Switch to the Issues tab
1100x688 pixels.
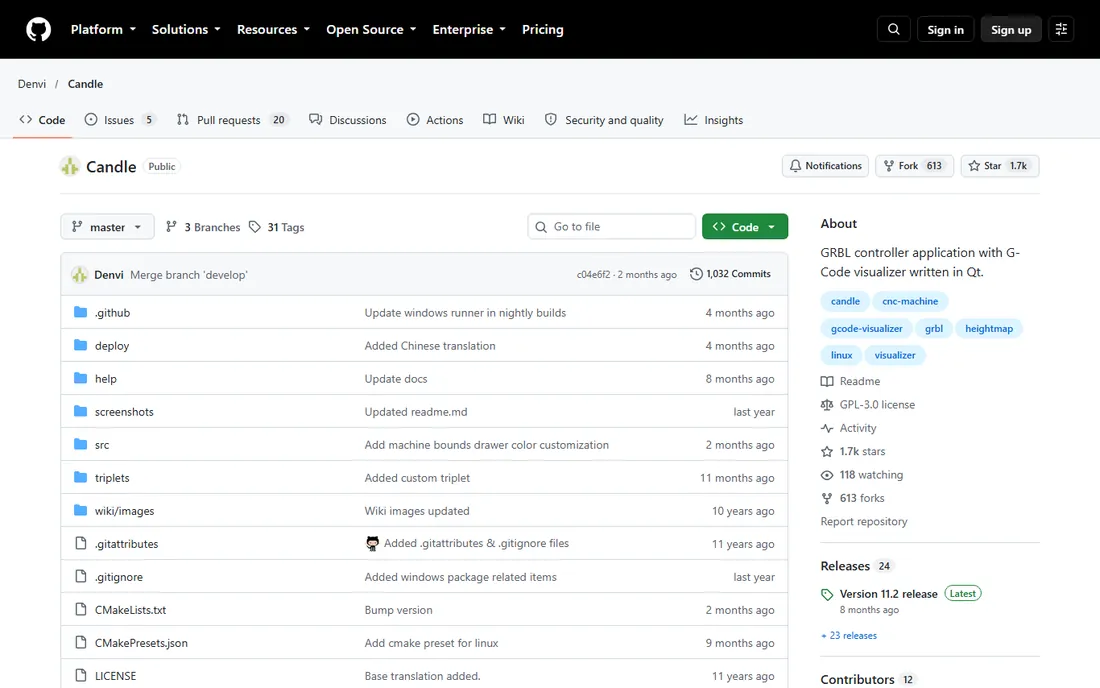120,120
